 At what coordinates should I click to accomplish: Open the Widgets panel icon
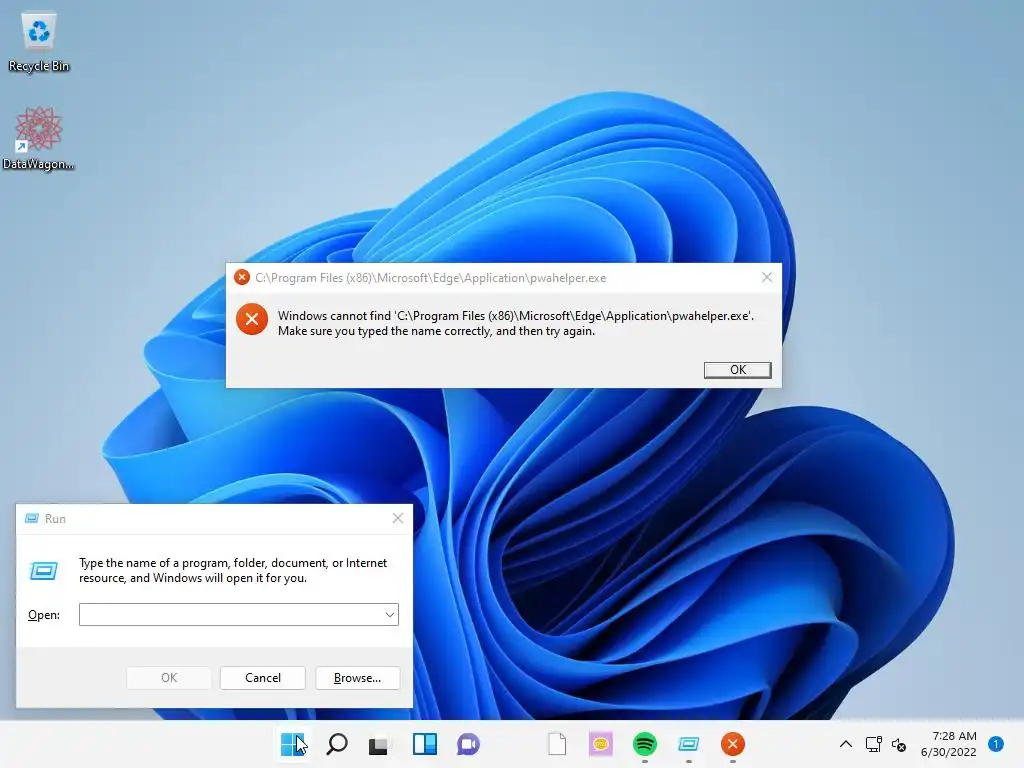424,744
